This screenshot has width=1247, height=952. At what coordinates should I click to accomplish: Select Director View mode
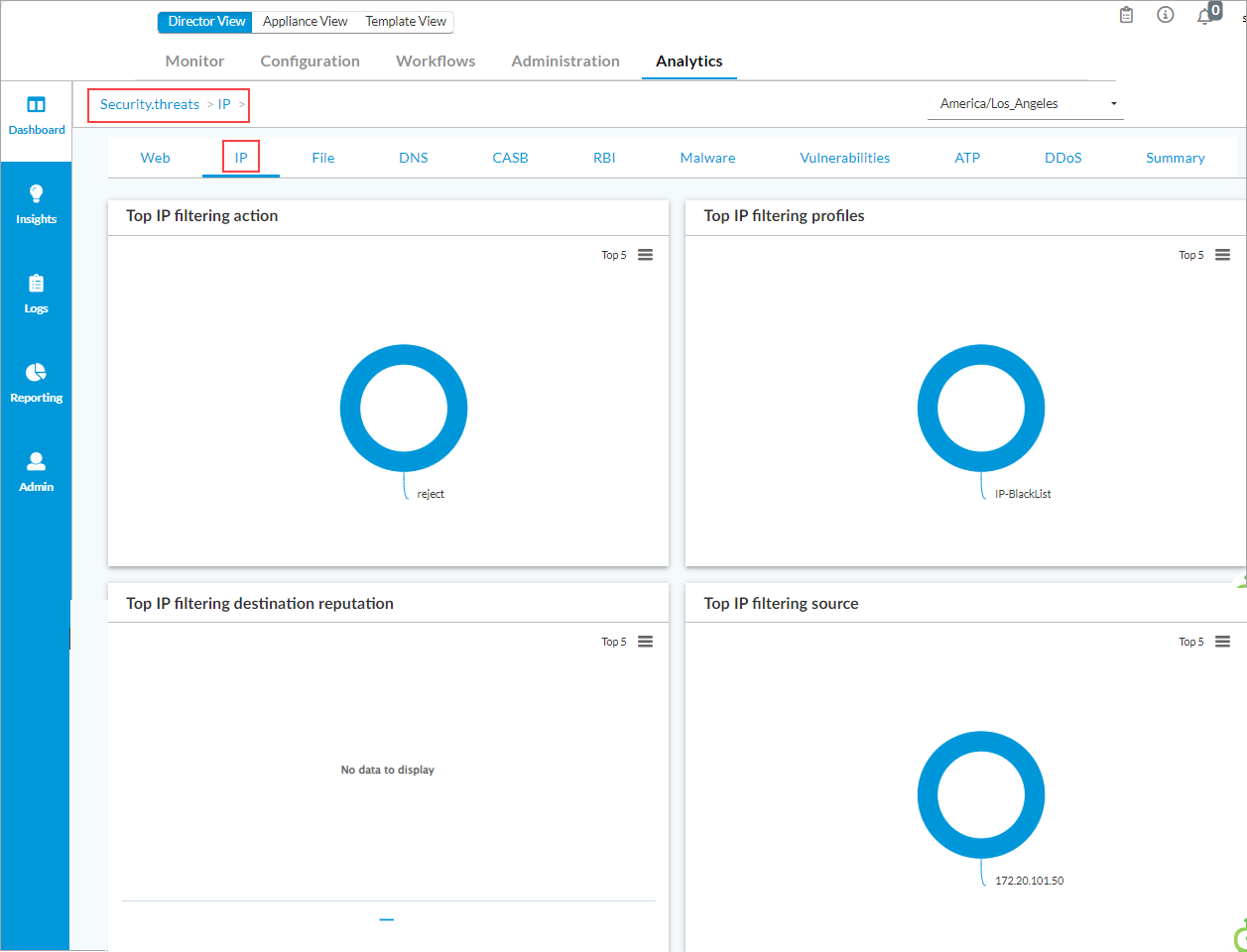click(206, 21)
